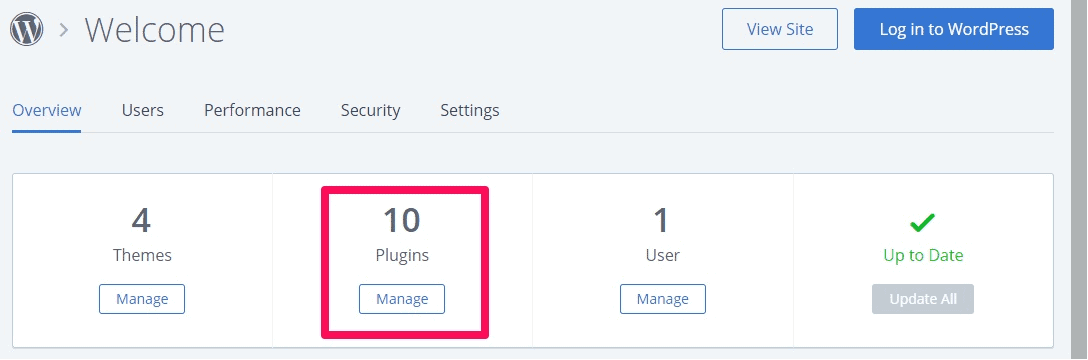Image resolution: width=1088 pixels, height=360 pixels.
Task: Click the WordPress logo icon
Action: tap(26, 29)
